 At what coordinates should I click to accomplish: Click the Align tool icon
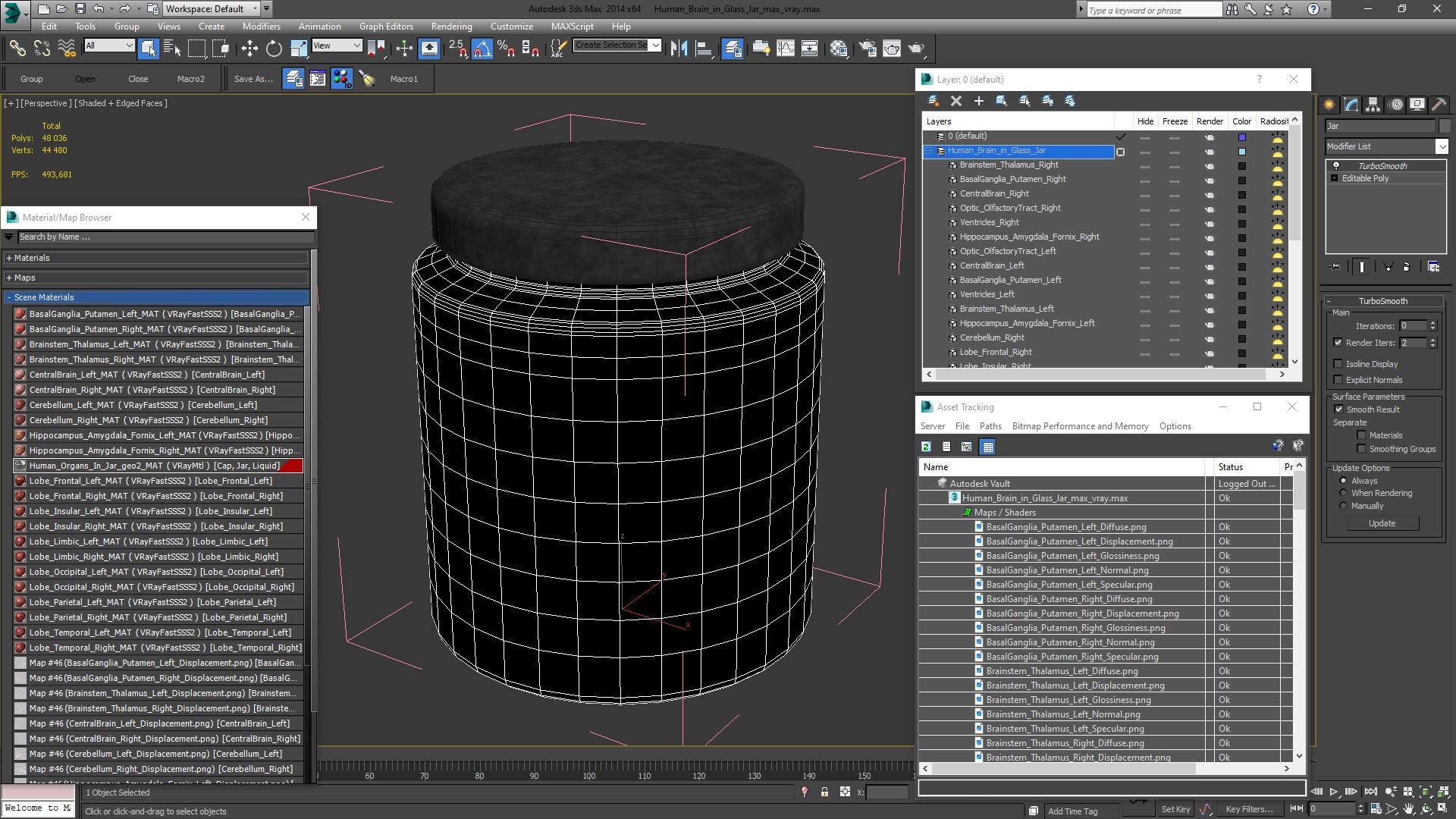pos(704,49)
